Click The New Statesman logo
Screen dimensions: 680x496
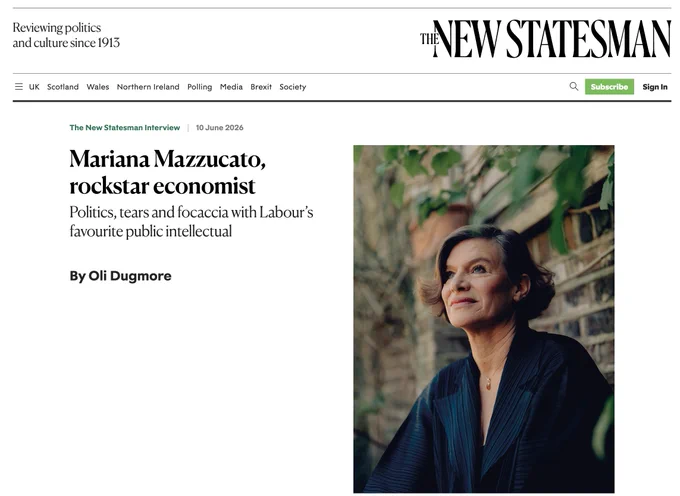tap(545, 39)
